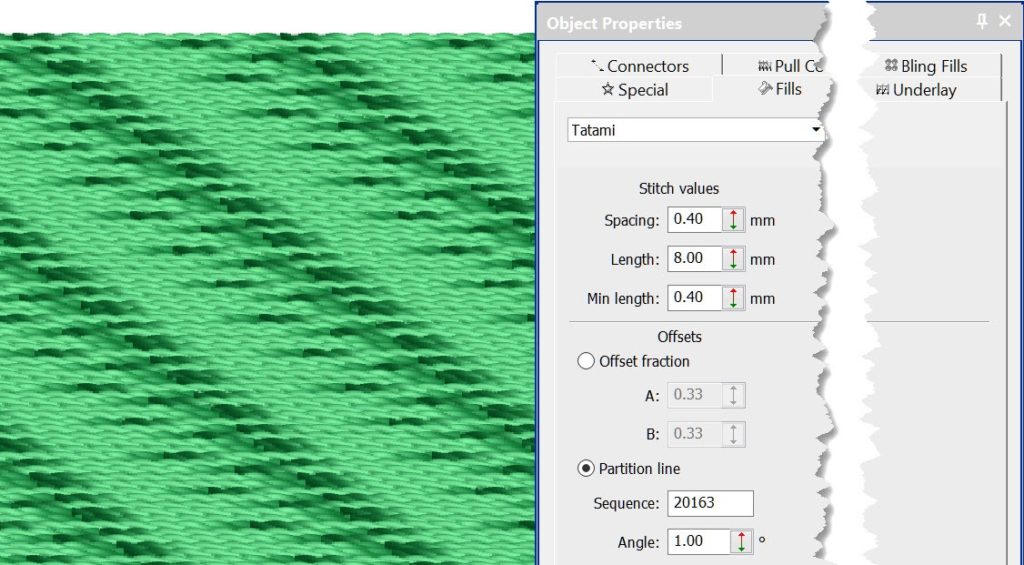Open the Connectors tab
Viewport: 1024px width, 565px height.
(639, 66)
